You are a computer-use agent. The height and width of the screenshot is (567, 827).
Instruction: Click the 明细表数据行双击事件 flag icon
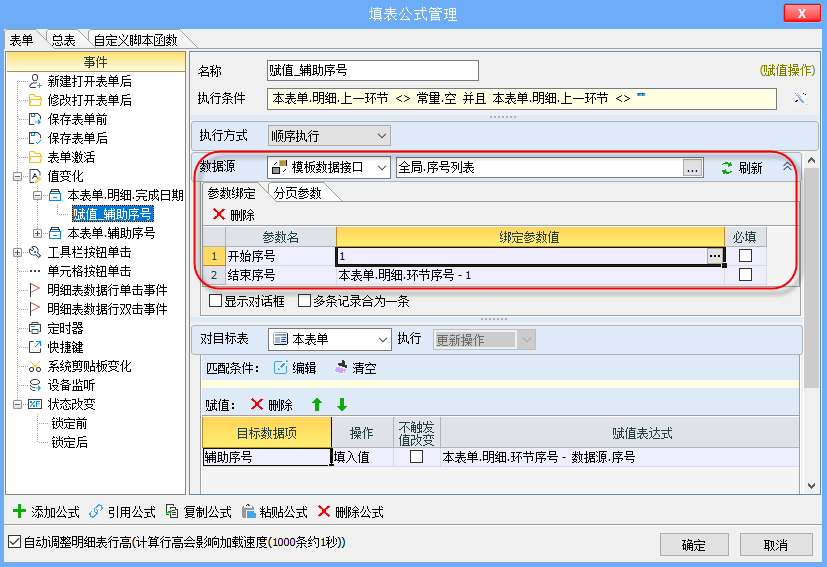35,309
